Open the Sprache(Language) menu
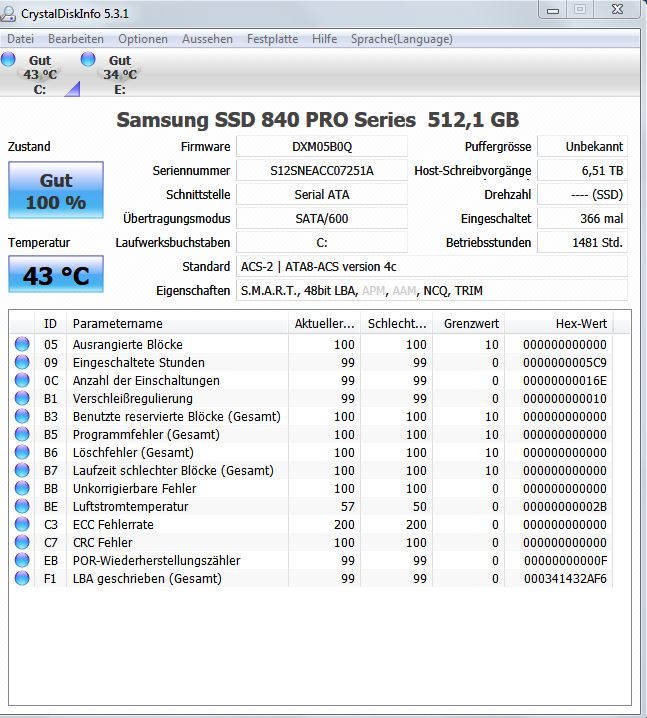The width and height of the screenshot is (647, 718). [x=402, y=39]
